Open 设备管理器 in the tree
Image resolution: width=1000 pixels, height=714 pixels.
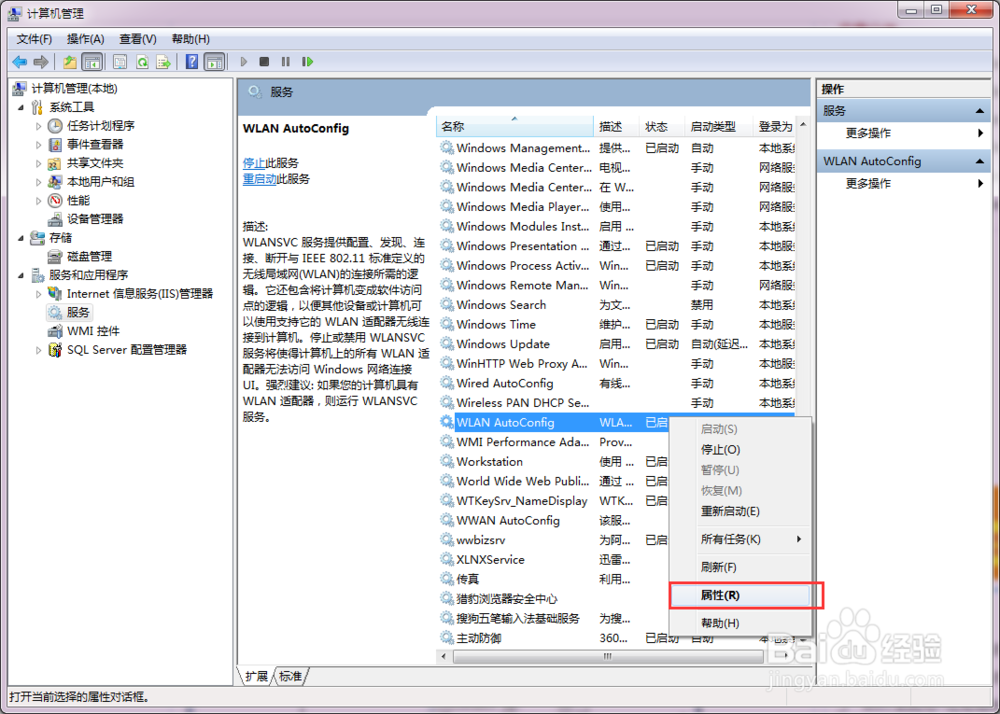click(95, 219)
